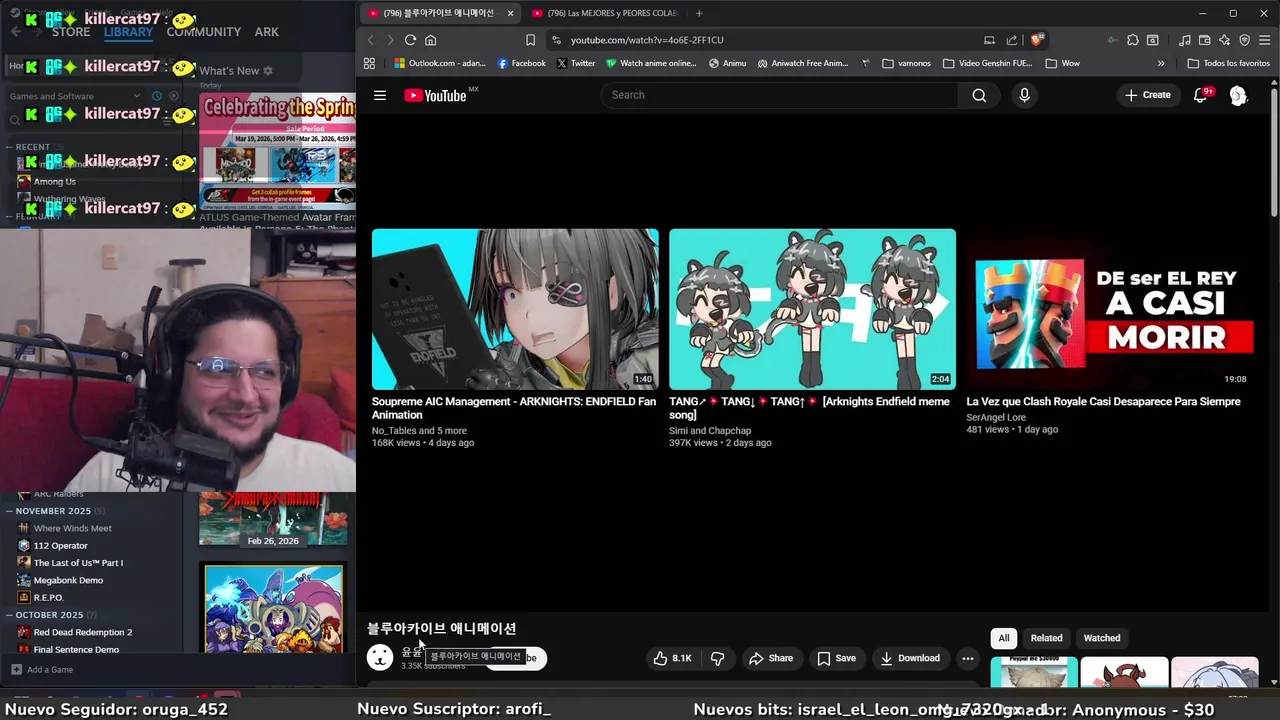Open Watch anime online bookmark
The image size is (1280, 720).
coord(651,63)
